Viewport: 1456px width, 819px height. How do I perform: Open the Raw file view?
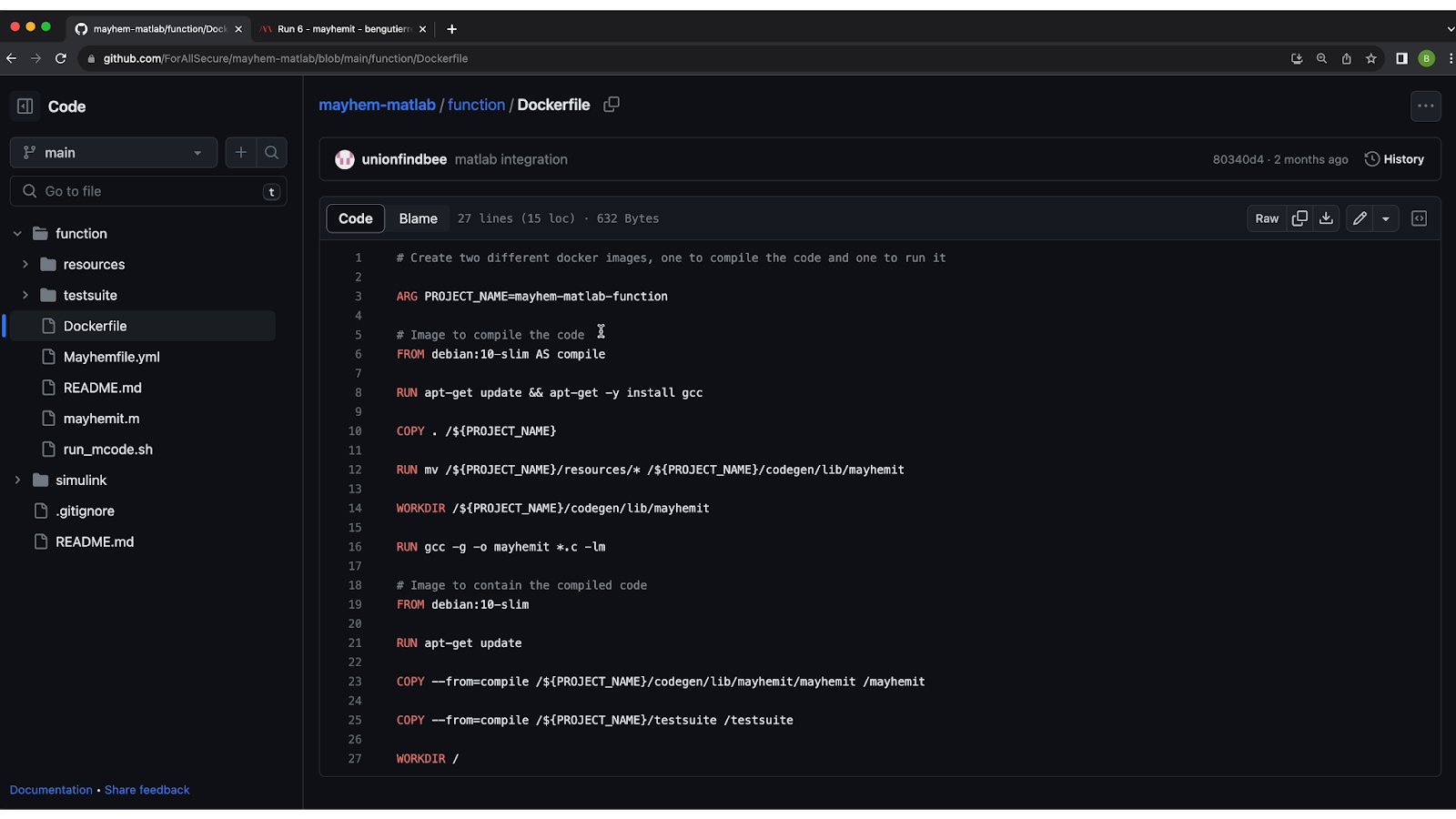(x=1267, y=218)
